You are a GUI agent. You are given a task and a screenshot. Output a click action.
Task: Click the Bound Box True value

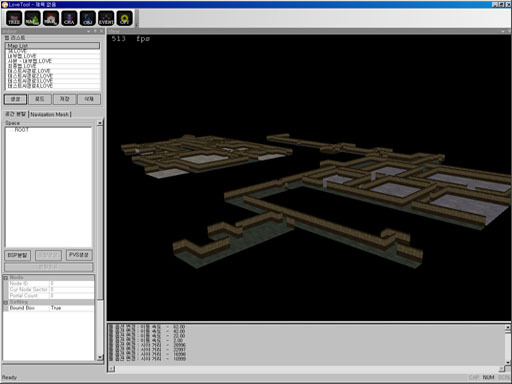point(72,308)
